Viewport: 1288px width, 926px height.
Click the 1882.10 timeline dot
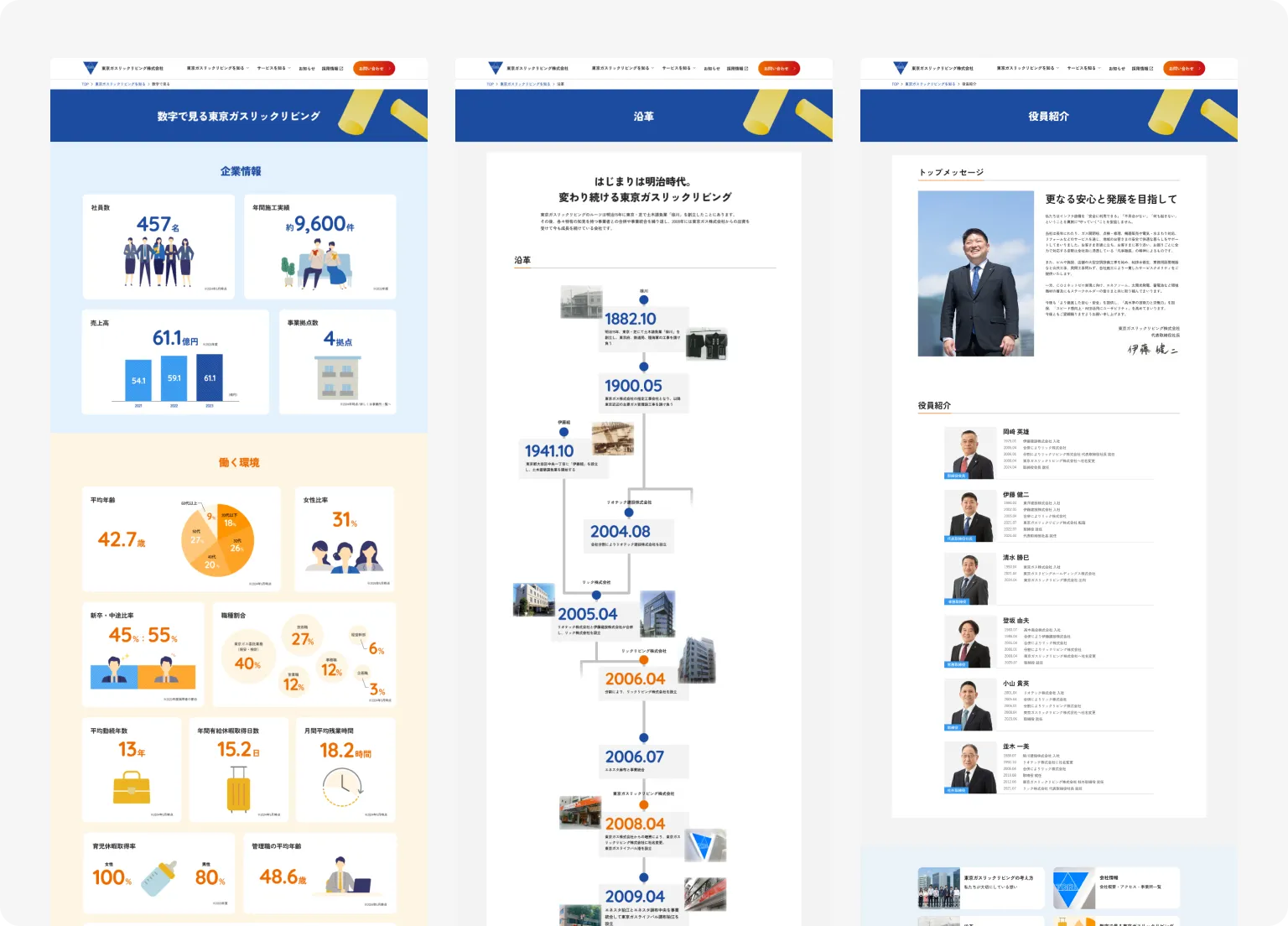[x=644, y=299]
